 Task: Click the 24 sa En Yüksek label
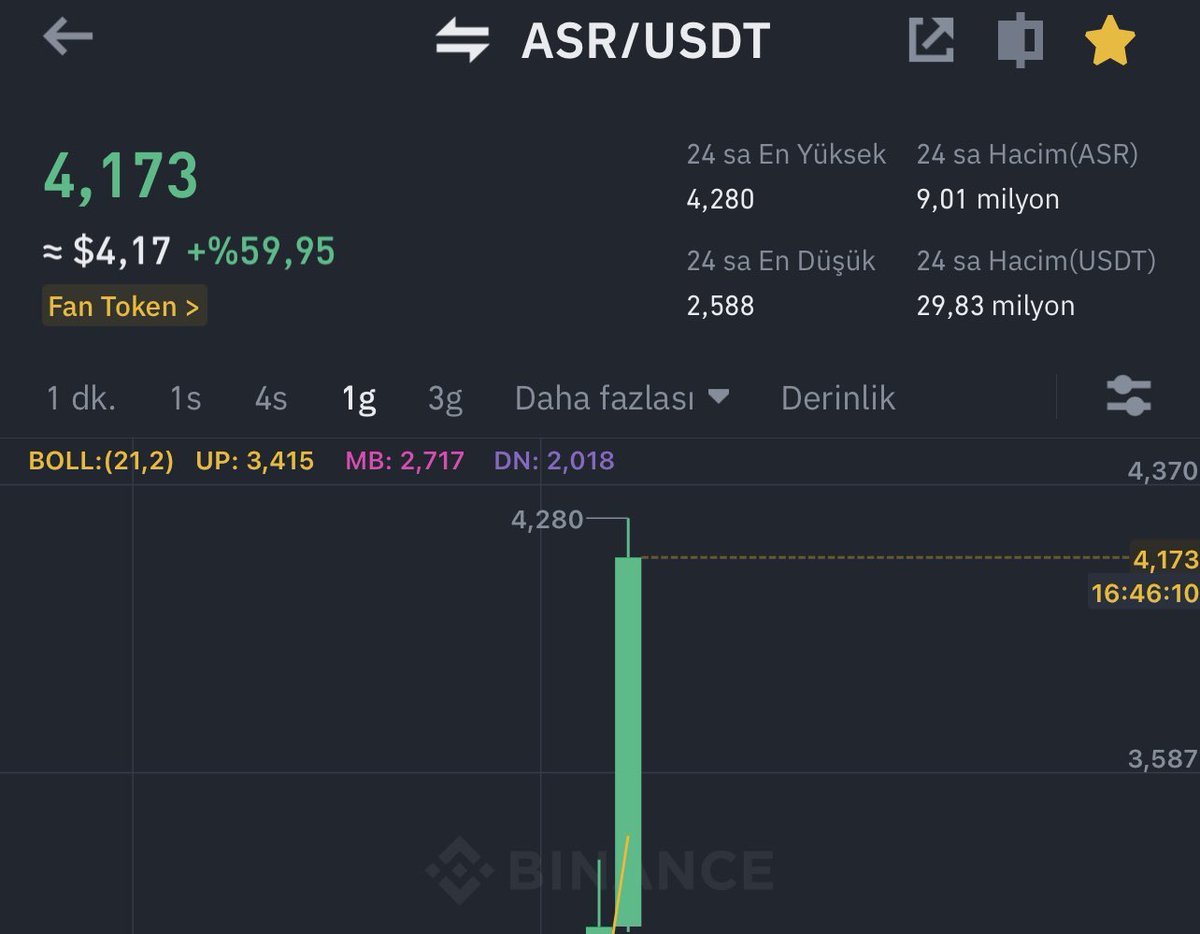coord(786,154)
